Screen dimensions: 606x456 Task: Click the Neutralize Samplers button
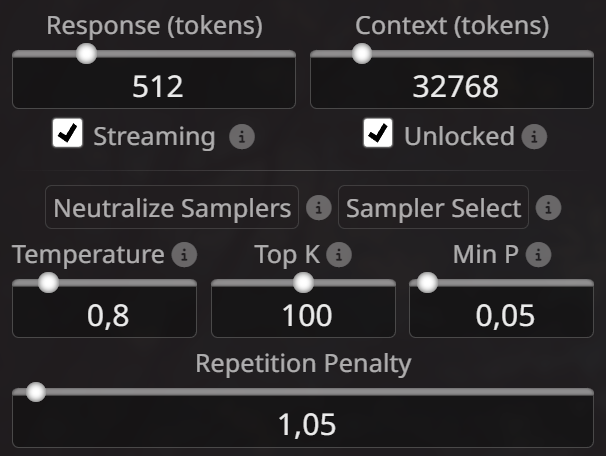click(x=172, y=208)
